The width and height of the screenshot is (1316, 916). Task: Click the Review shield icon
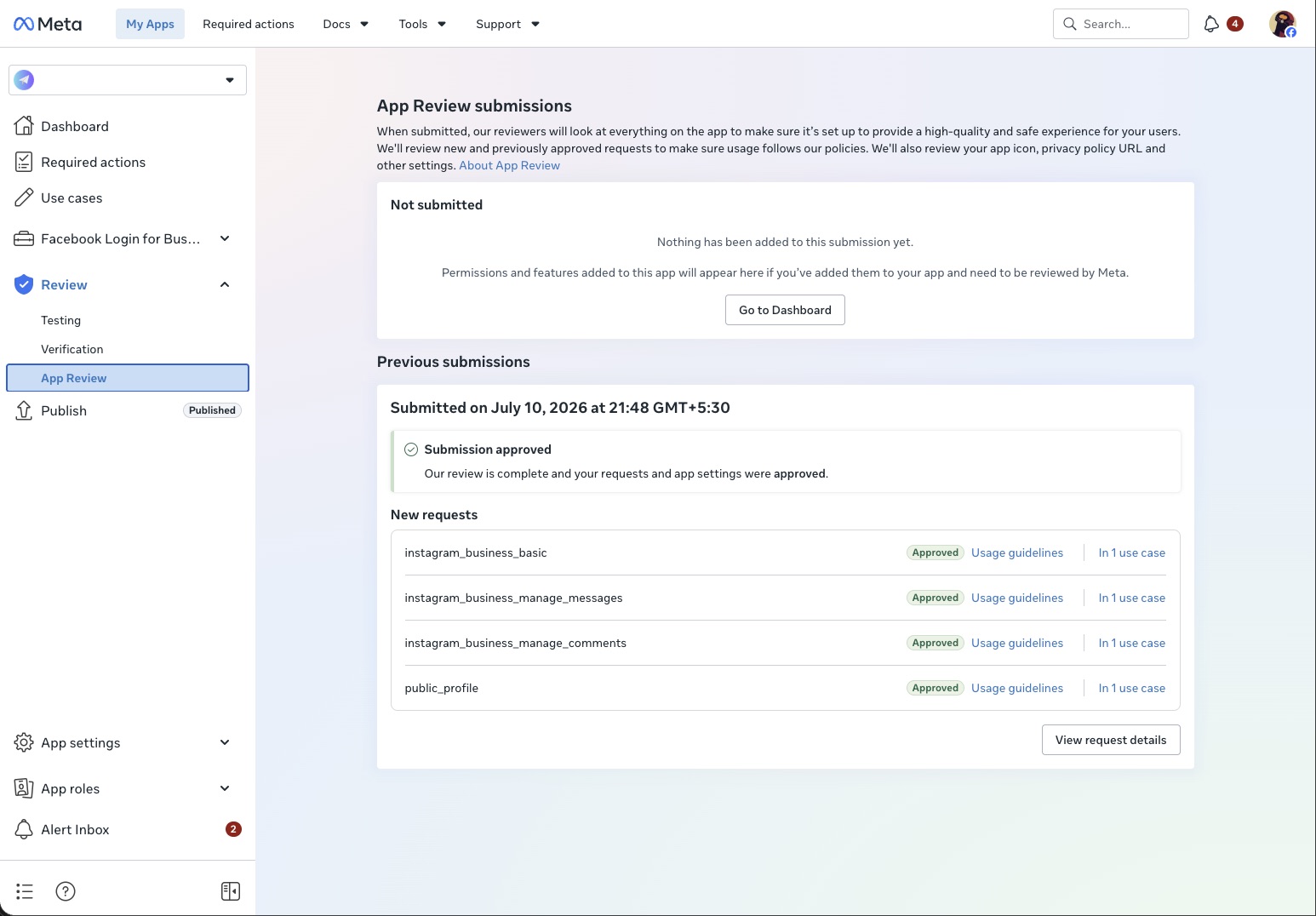click(x=24, y=284)
